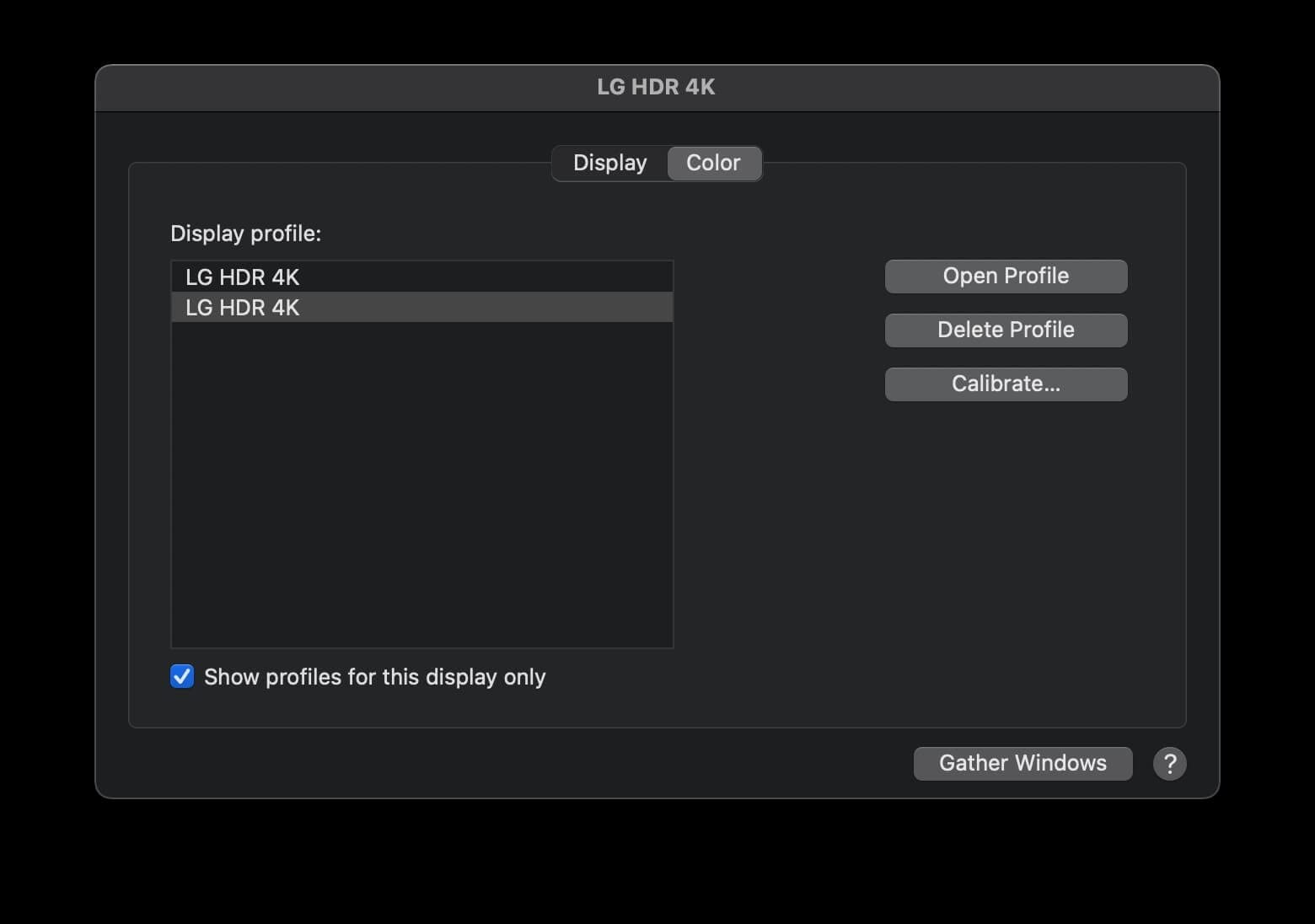Image resolution: width=1315 pixels, height=924 pixels.
Task: Select the unhighlighted LG HDR 4K profile row
Action: tap(422, 277)
